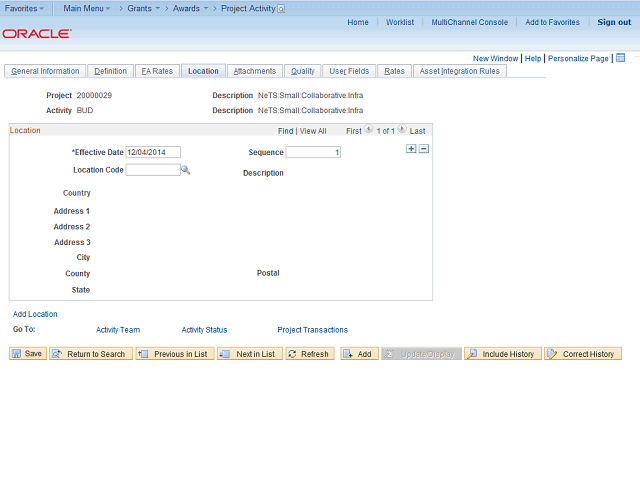The width and height of the screenshot is (640, 480).
Task: Expand the Awards breadcrumb dropdown
Action: [x=190, y=8]
